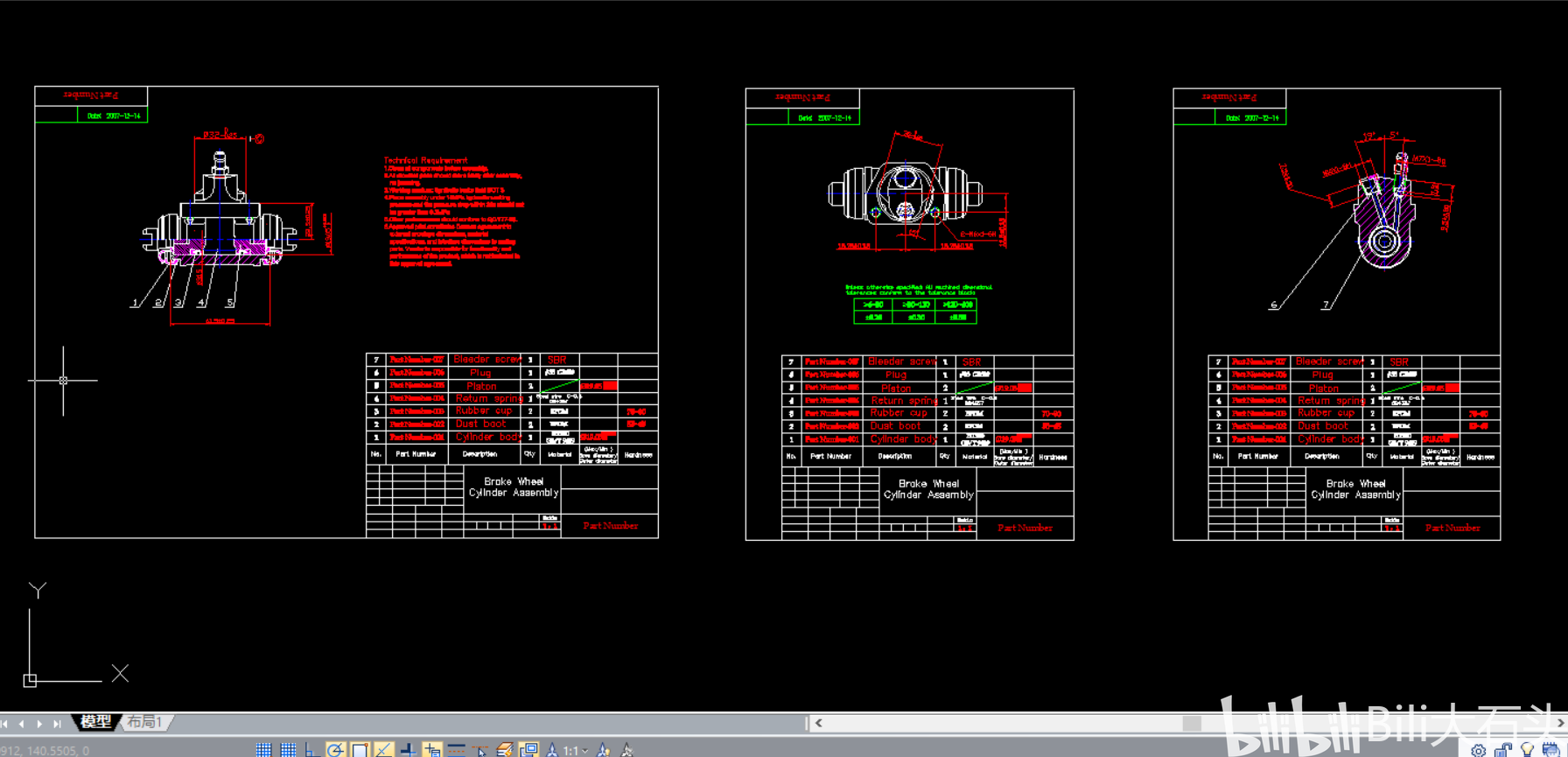Image resolution: width=1568 pixels, height=757 pixels.
Task: Select balloon number 7 in right drawing
Action: pos(1326,305)
